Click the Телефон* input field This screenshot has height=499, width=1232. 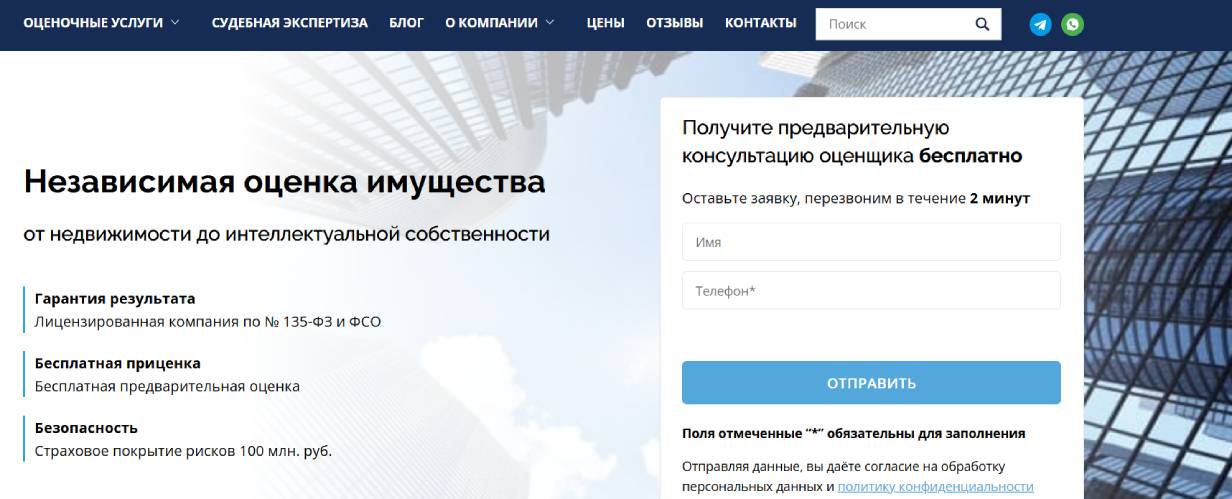click(871, 290)
